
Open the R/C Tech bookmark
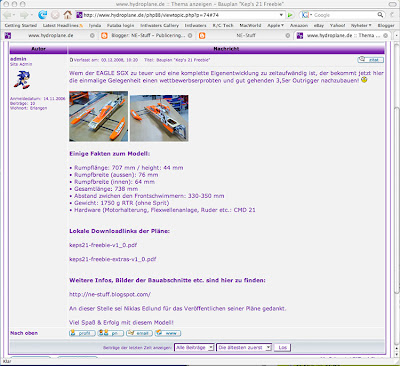[x=223, y=25]
